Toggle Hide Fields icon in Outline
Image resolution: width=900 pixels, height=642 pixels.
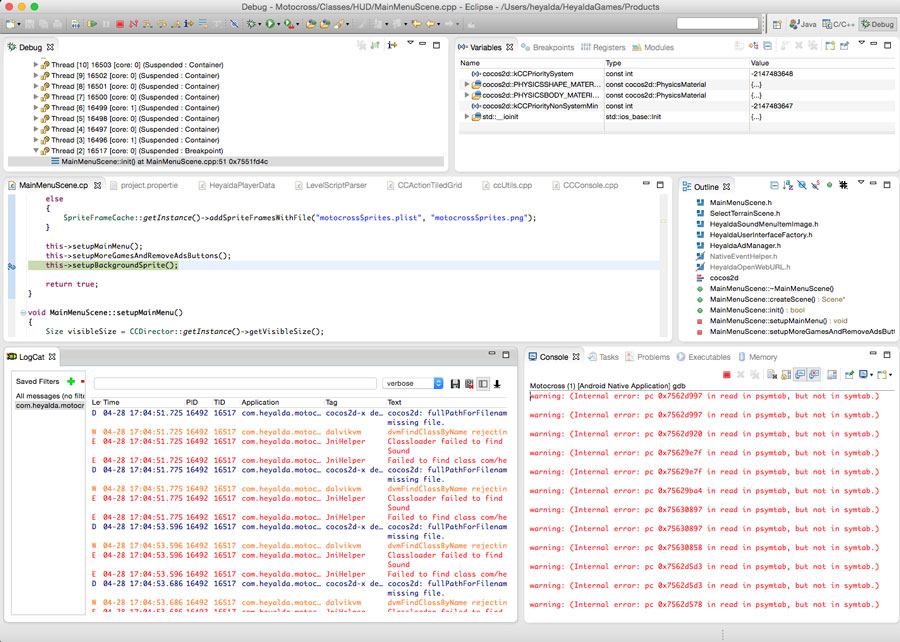click(802, 185)
